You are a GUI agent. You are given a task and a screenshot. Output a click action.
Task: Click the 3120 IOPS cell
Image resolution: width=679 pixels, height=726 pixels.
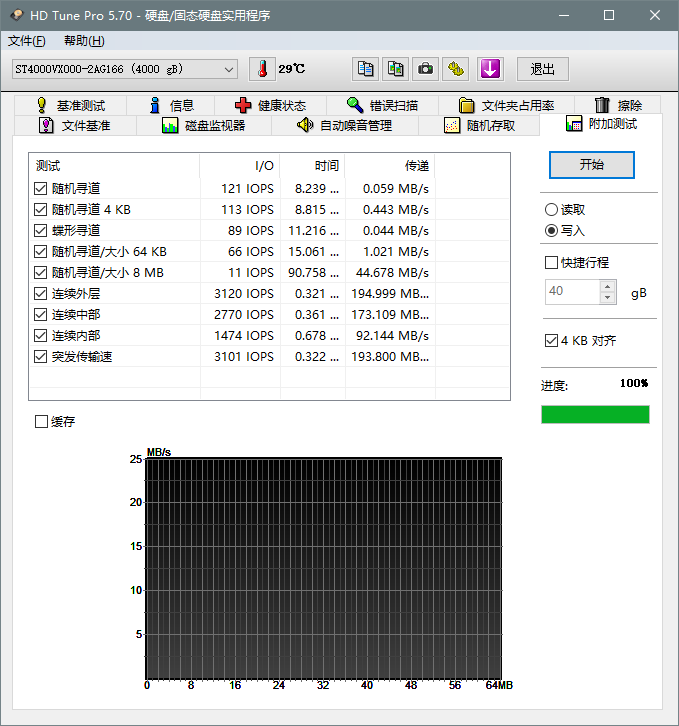click(244, 294)
